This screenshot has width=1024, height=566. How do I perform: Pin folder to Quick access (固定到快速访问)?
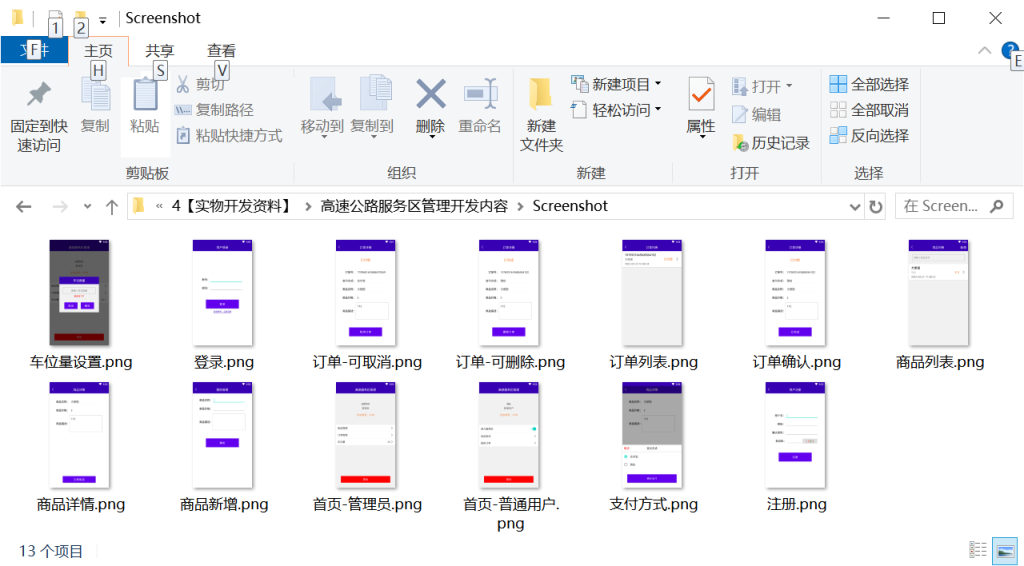coord(39,116)
